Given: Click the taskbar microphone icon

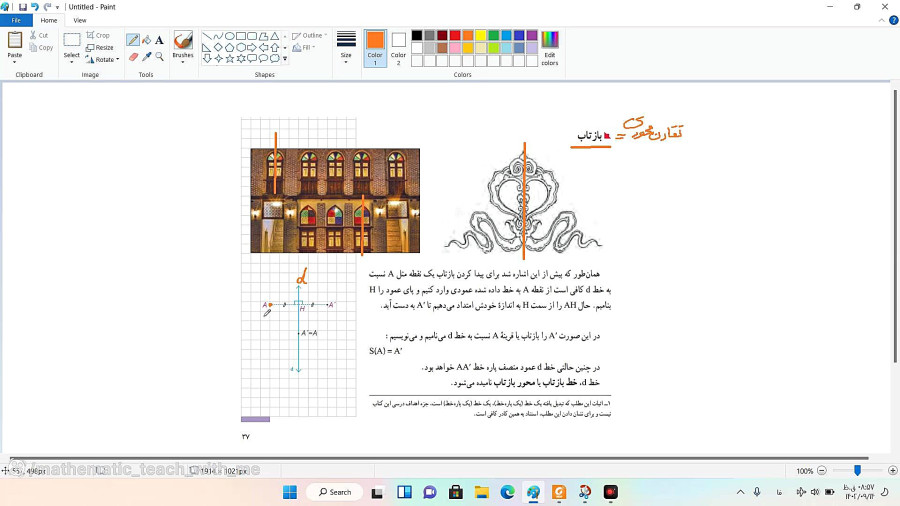Looking at the screenshot, I should coord(757,492).
